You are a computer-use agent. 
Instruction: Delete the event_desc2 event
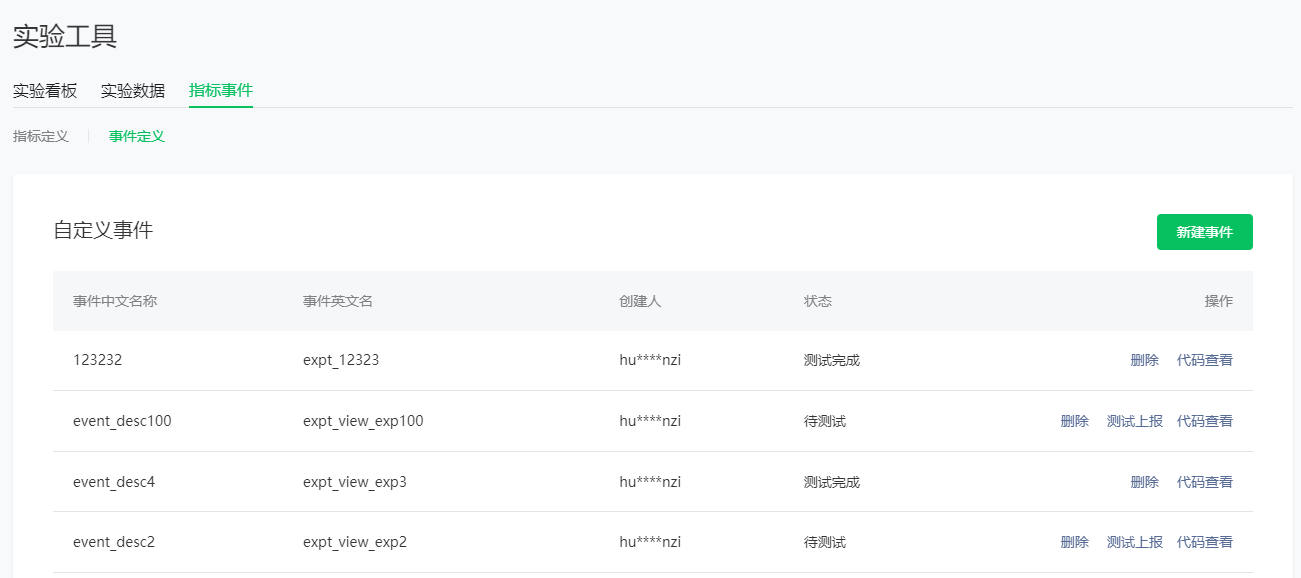1074,542
